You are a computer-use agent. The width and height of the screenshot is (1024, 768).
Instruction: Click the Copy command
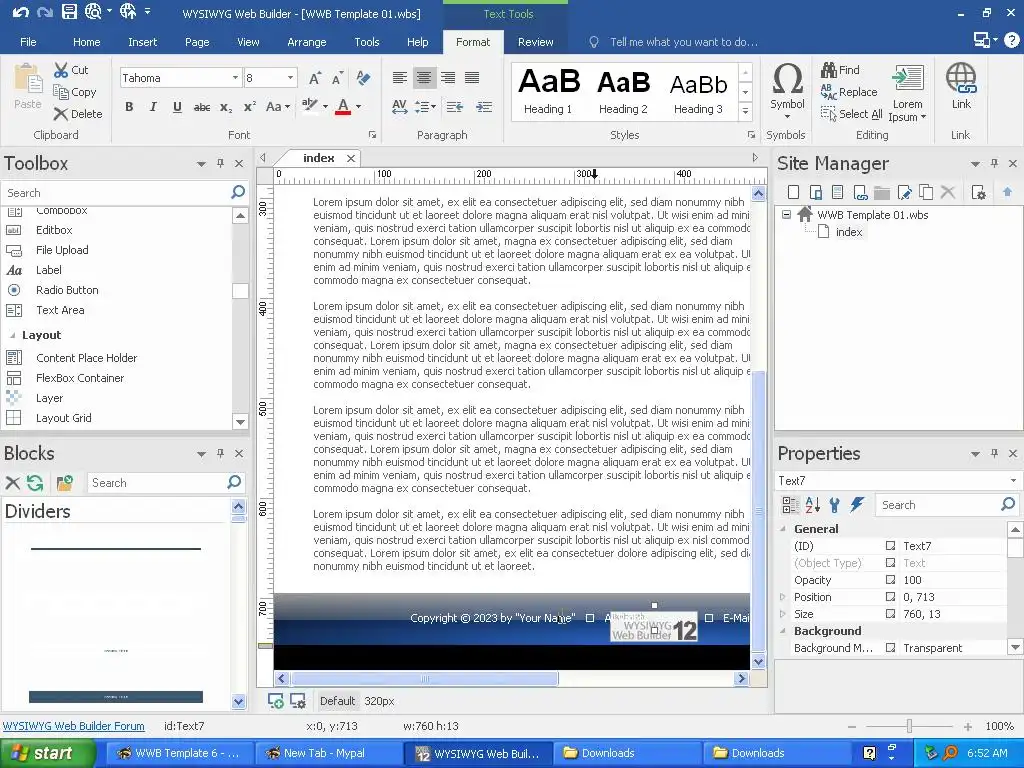coord(75,92)
